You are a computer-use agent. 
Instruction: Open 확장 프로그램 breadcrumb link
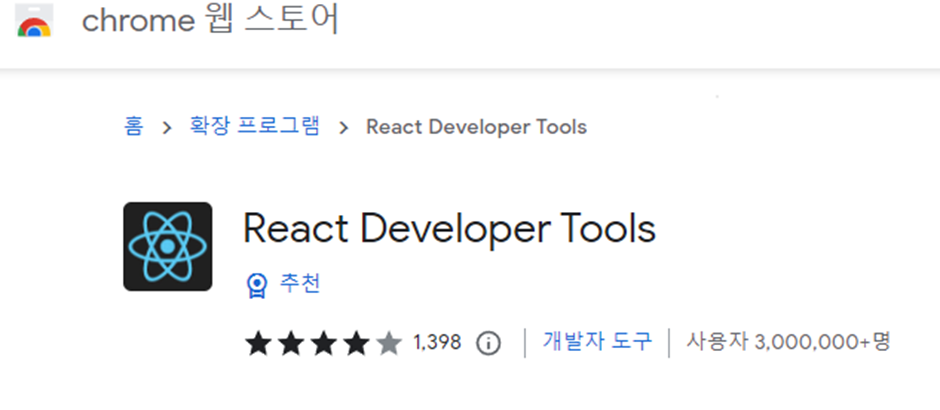coord(254,127)
